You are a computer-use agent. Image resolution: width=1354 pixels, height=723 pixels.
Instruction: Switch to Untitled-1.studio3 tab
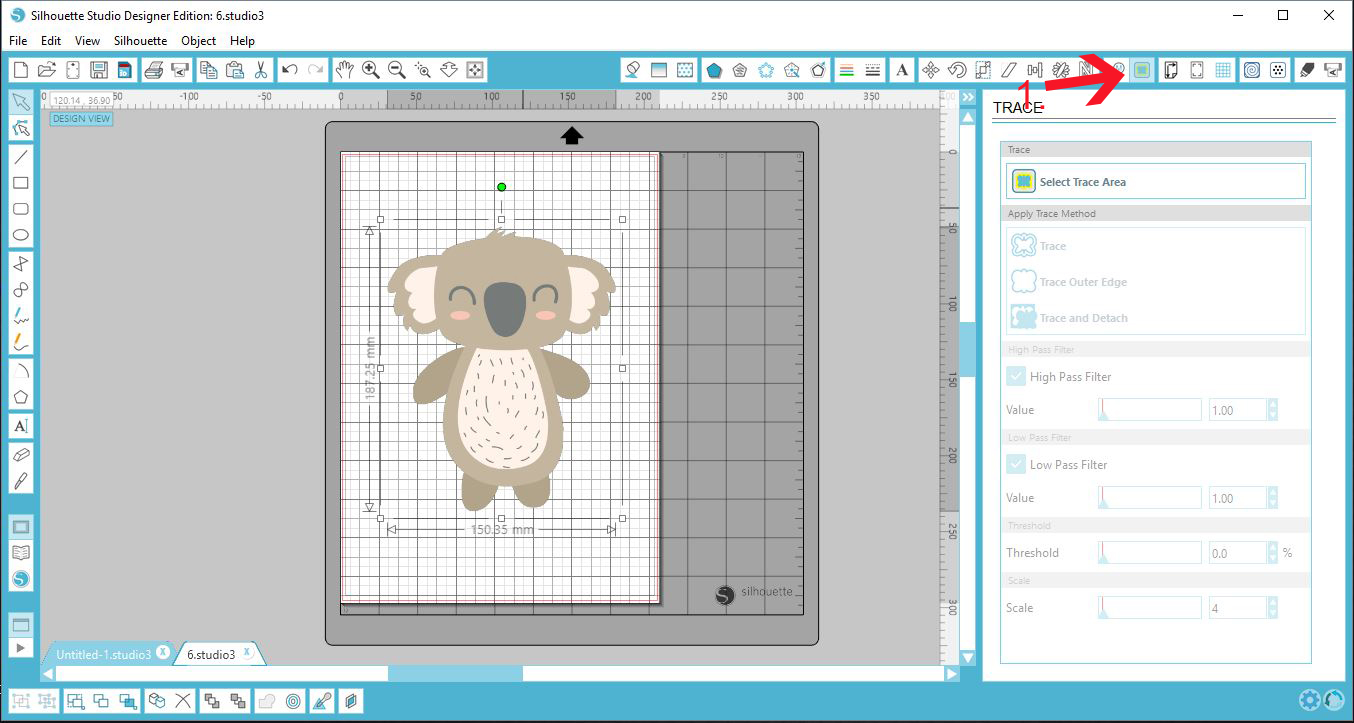[104, 655]
